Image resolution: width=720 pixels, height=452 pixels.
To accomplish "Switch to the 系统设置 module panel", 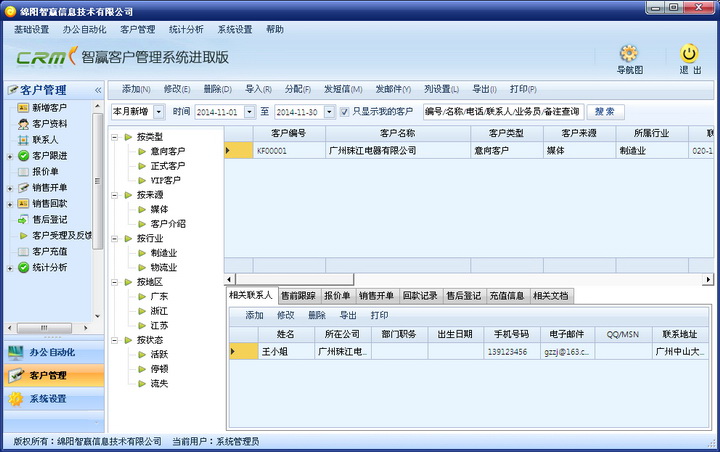I will [x=54, y=399].
